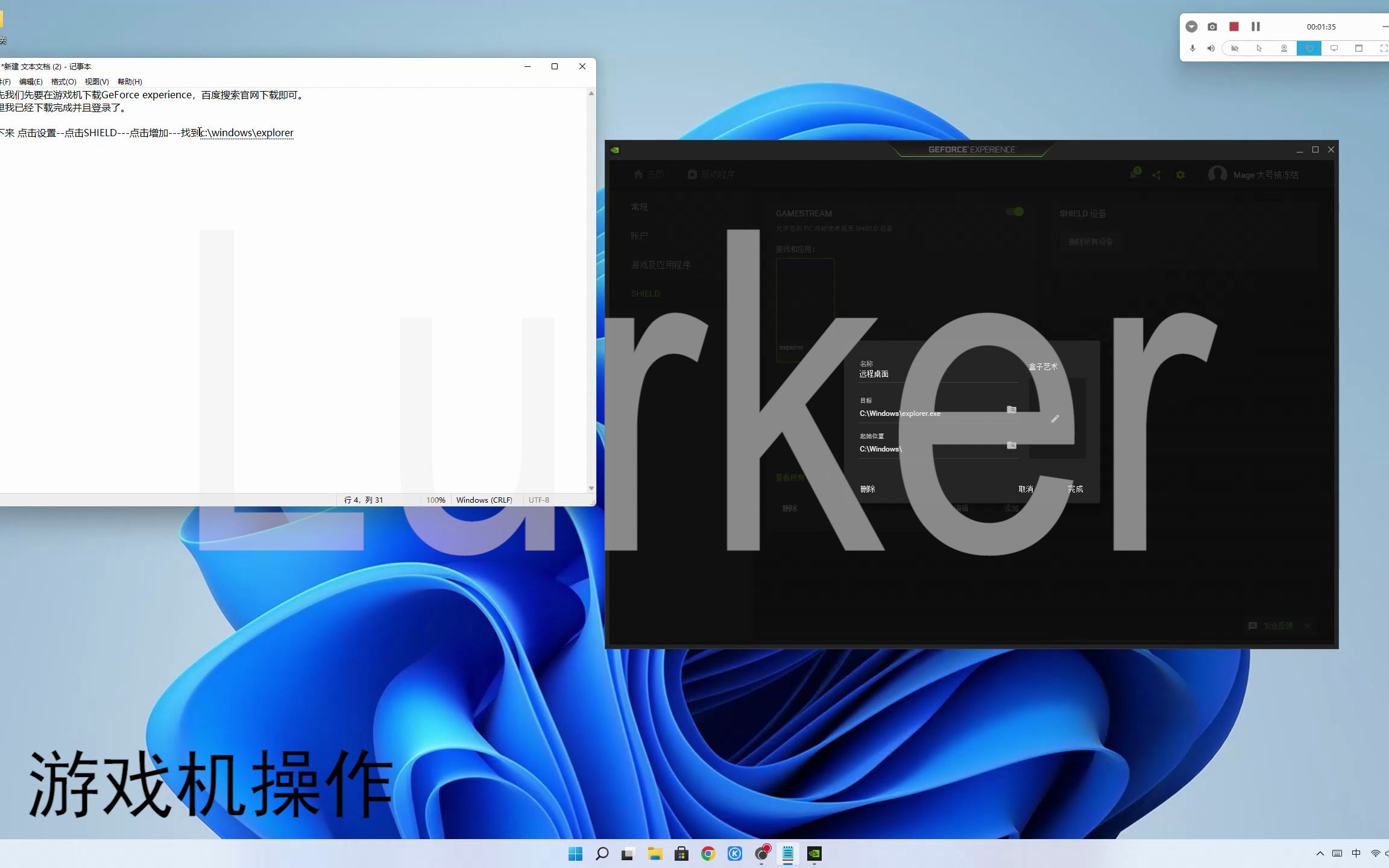Click the share icon in GeForce Experience
Image resolution: width=1389 pixels, height=868 pixels.
click(1156, 175)
